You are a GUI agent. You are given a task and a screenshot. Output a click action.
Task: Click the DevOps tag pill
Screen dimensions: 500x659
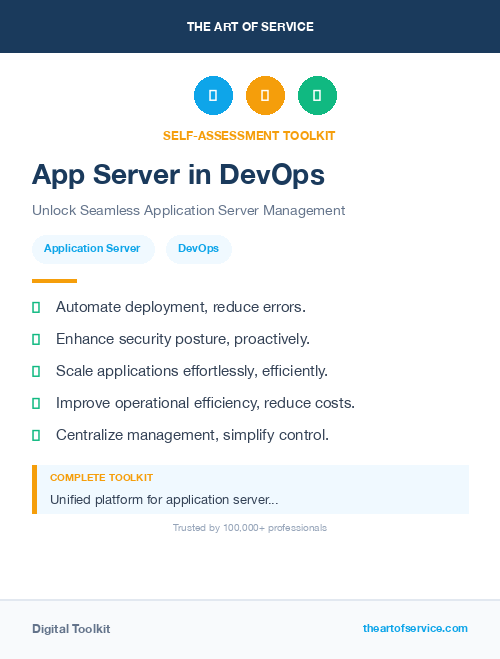(199, 249)
